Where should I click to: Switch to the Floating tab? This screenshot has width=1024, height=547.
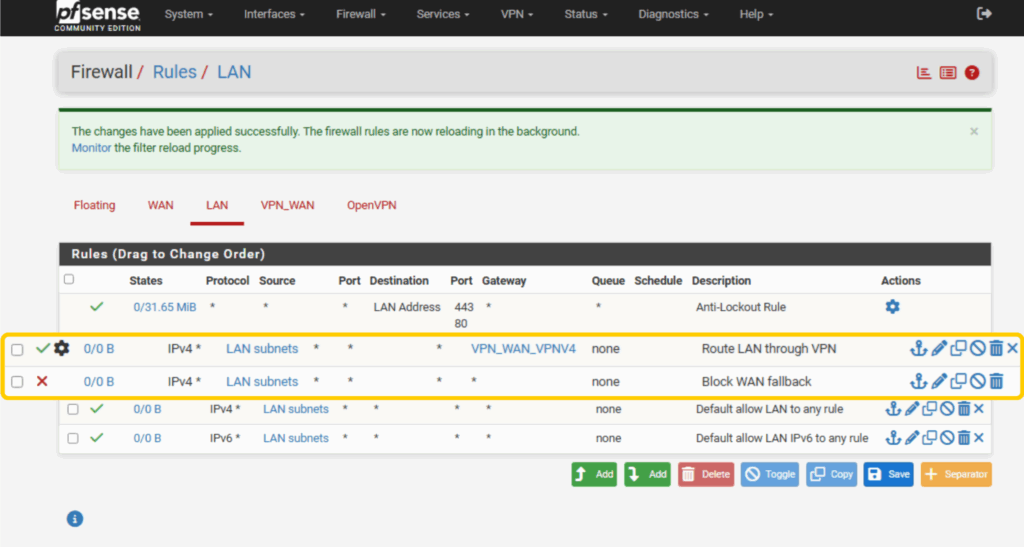tap(94, 205)
